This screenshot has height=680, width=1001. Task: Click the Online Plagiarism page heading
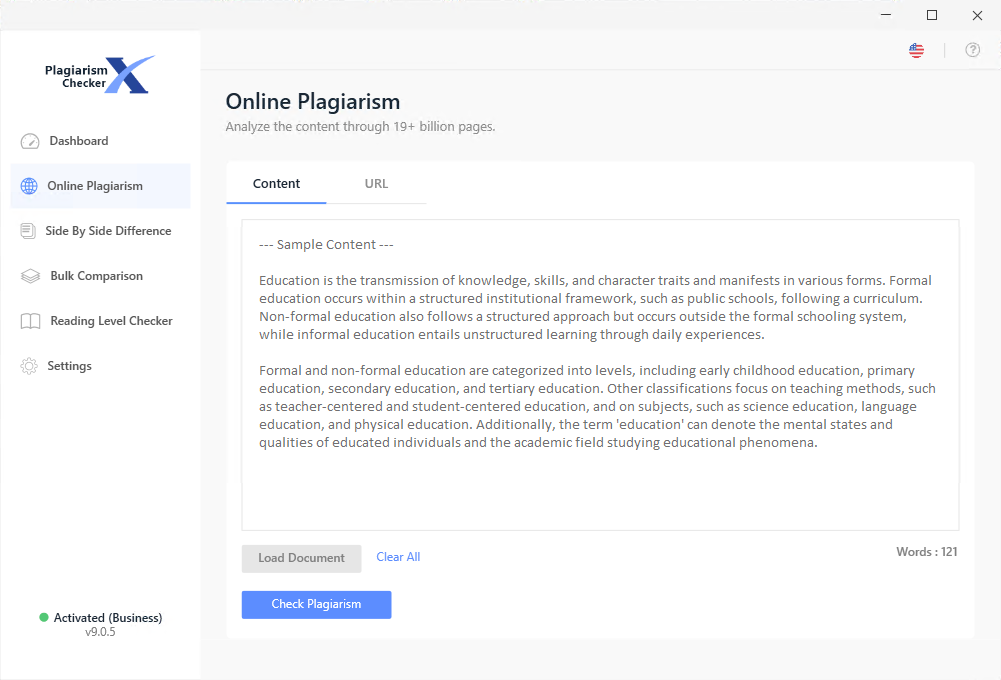313,102
